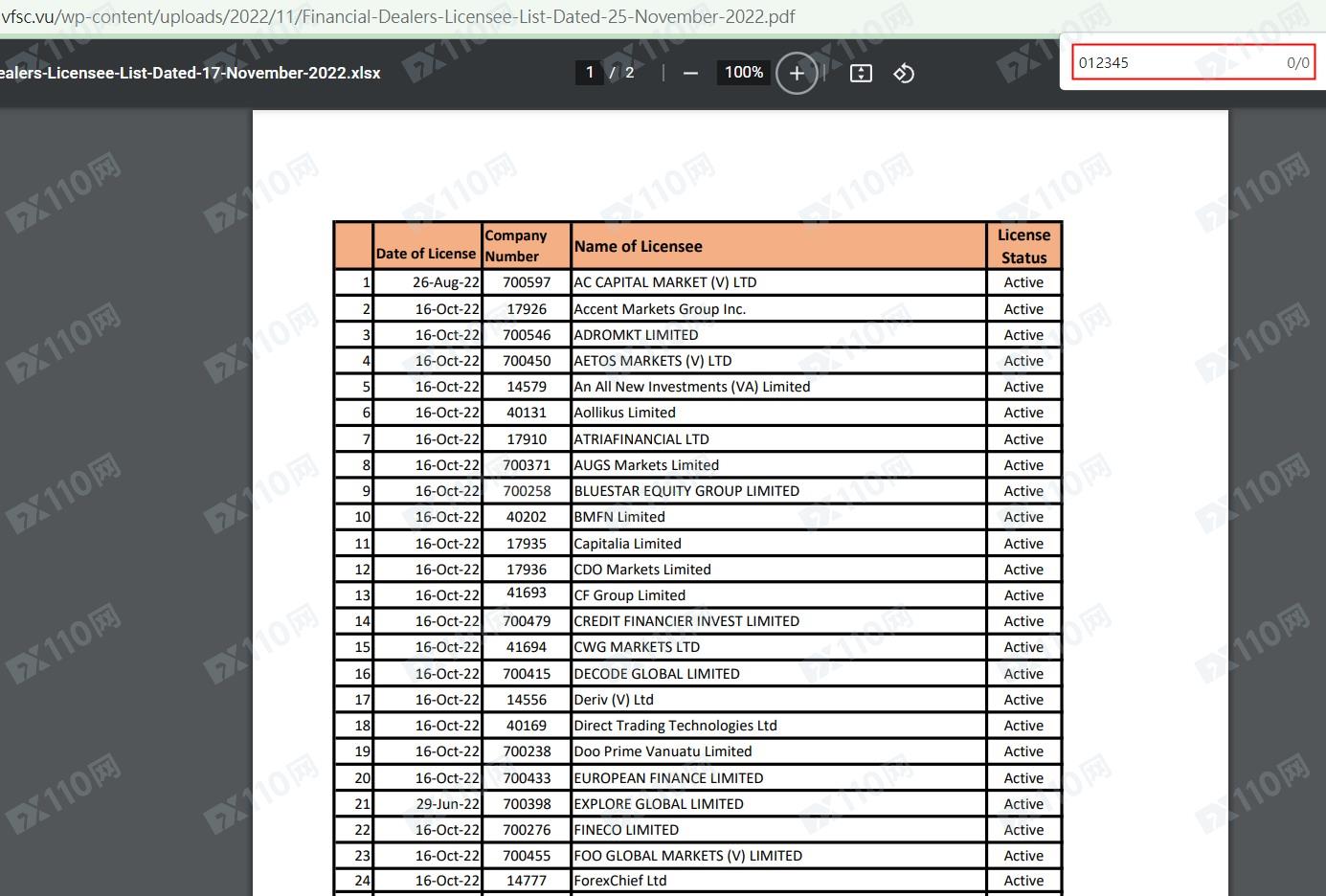Click the fit to page icon
The width and height of the screenshot is (1326, 896).
click(x=861, y=74)
